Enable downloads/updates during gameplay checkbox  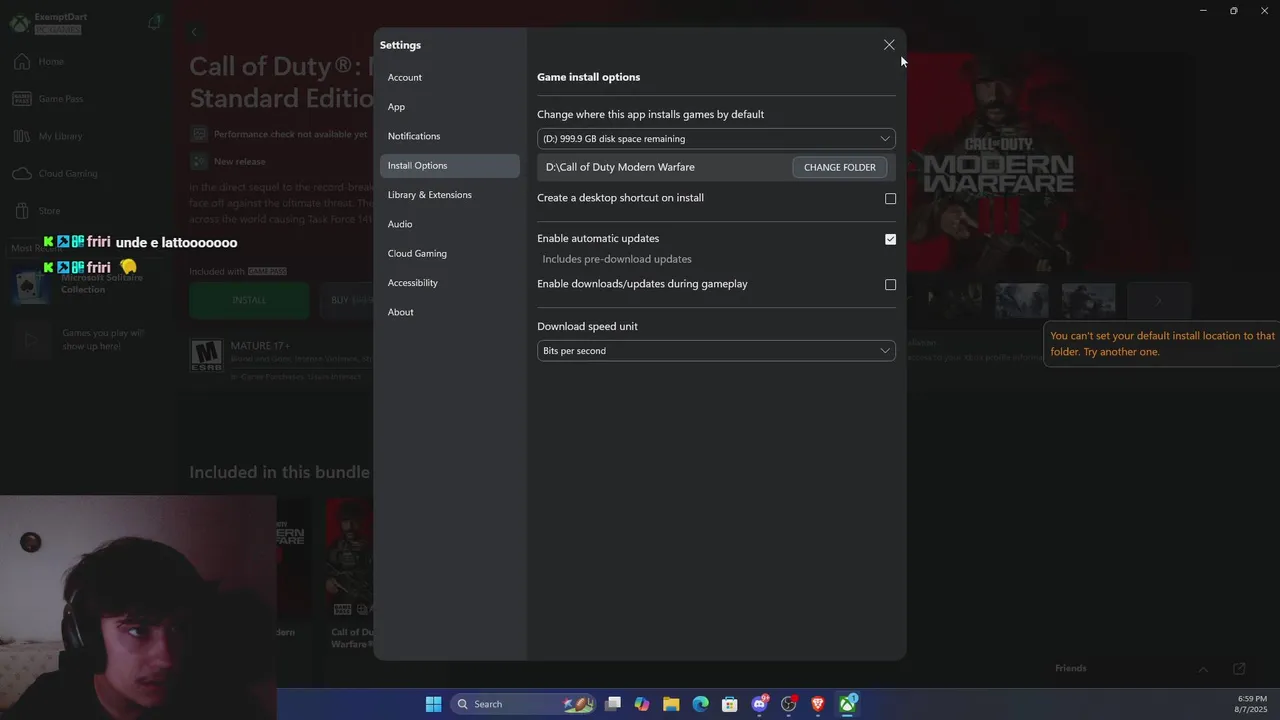[890, 284]
